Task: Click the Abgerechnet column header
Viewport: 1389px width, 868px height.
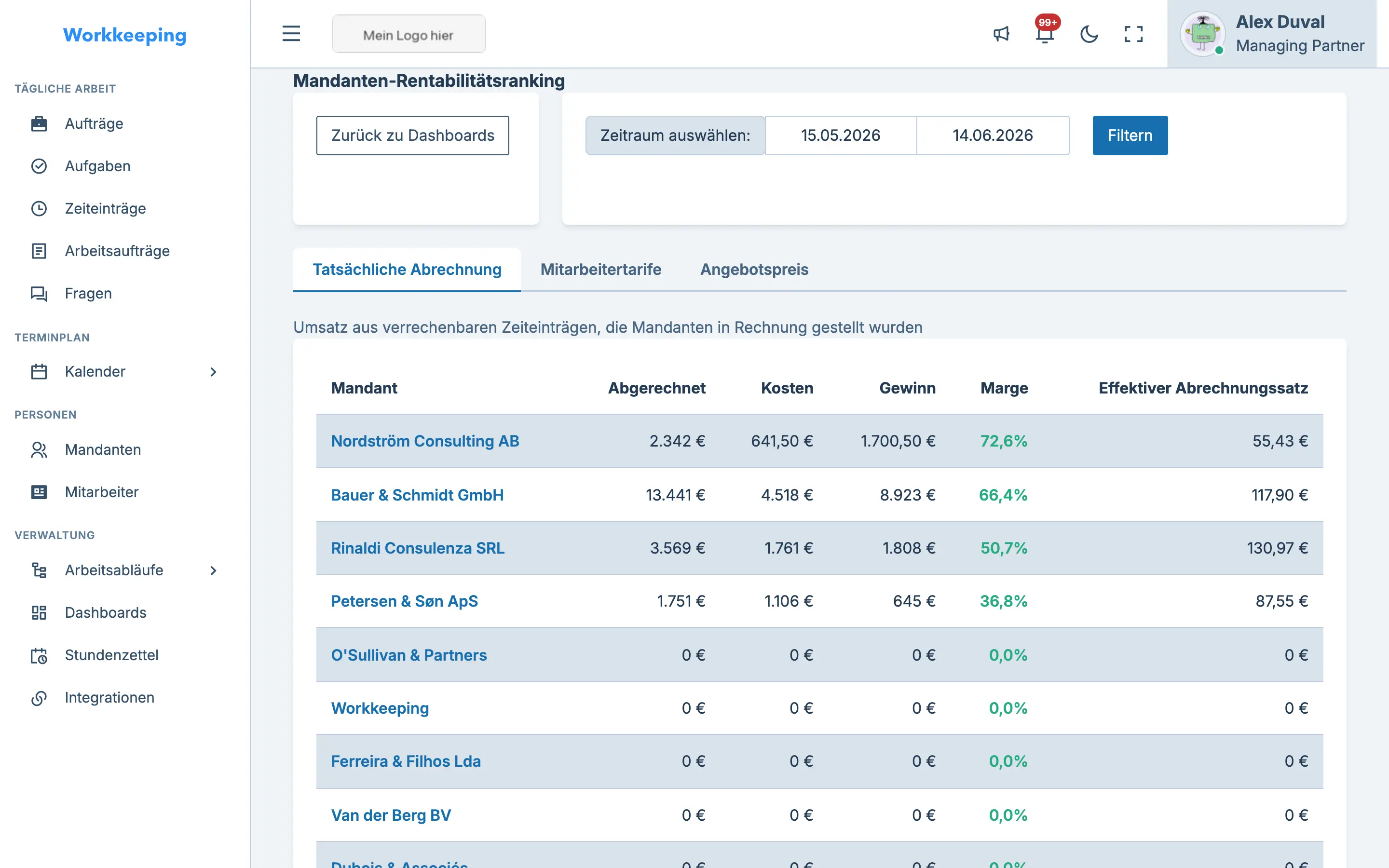Action: (x=656, y=388)
